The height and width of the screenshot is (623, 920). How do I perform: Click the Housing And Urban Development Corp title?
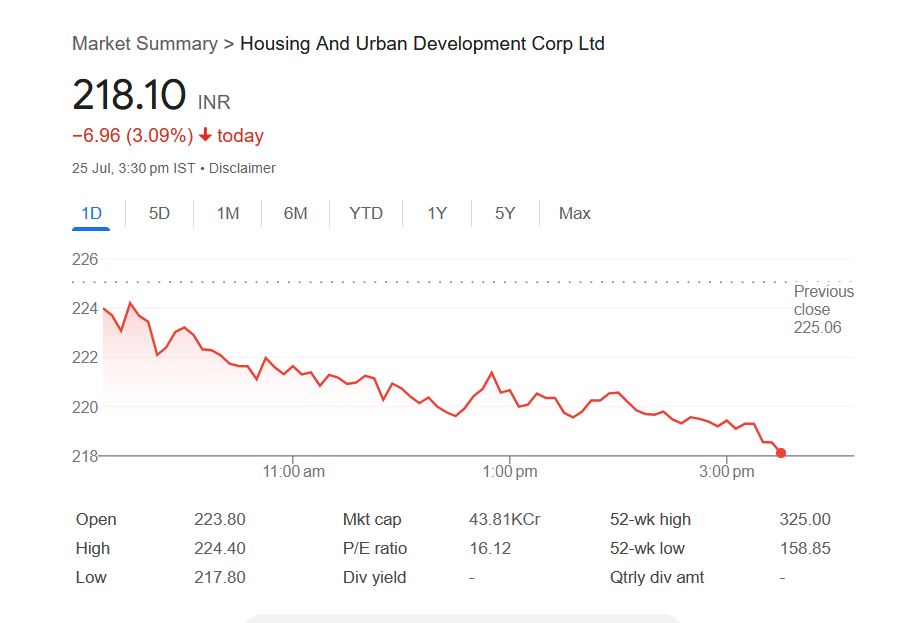click(422, 44)
